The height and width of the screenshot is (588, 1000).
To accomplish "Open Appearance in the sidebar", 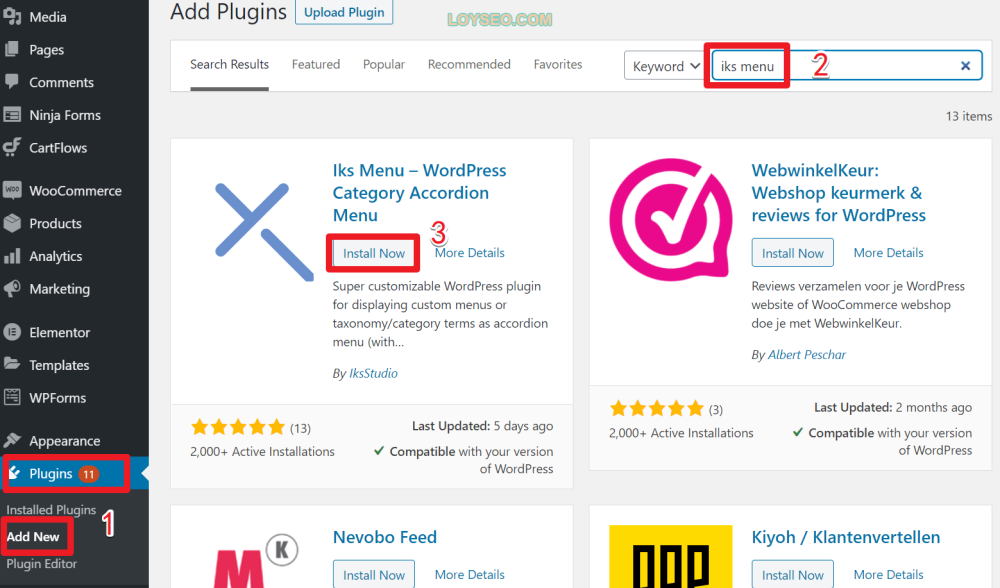I will pos(64,441).
